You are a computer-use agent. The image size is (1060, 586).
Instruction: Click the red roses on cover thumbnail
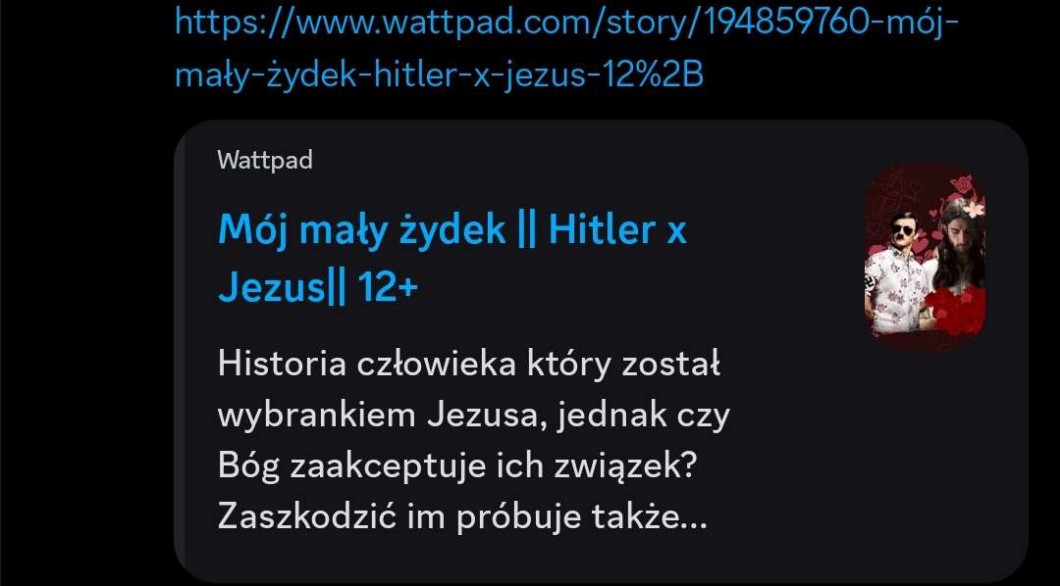click(956, 312)
